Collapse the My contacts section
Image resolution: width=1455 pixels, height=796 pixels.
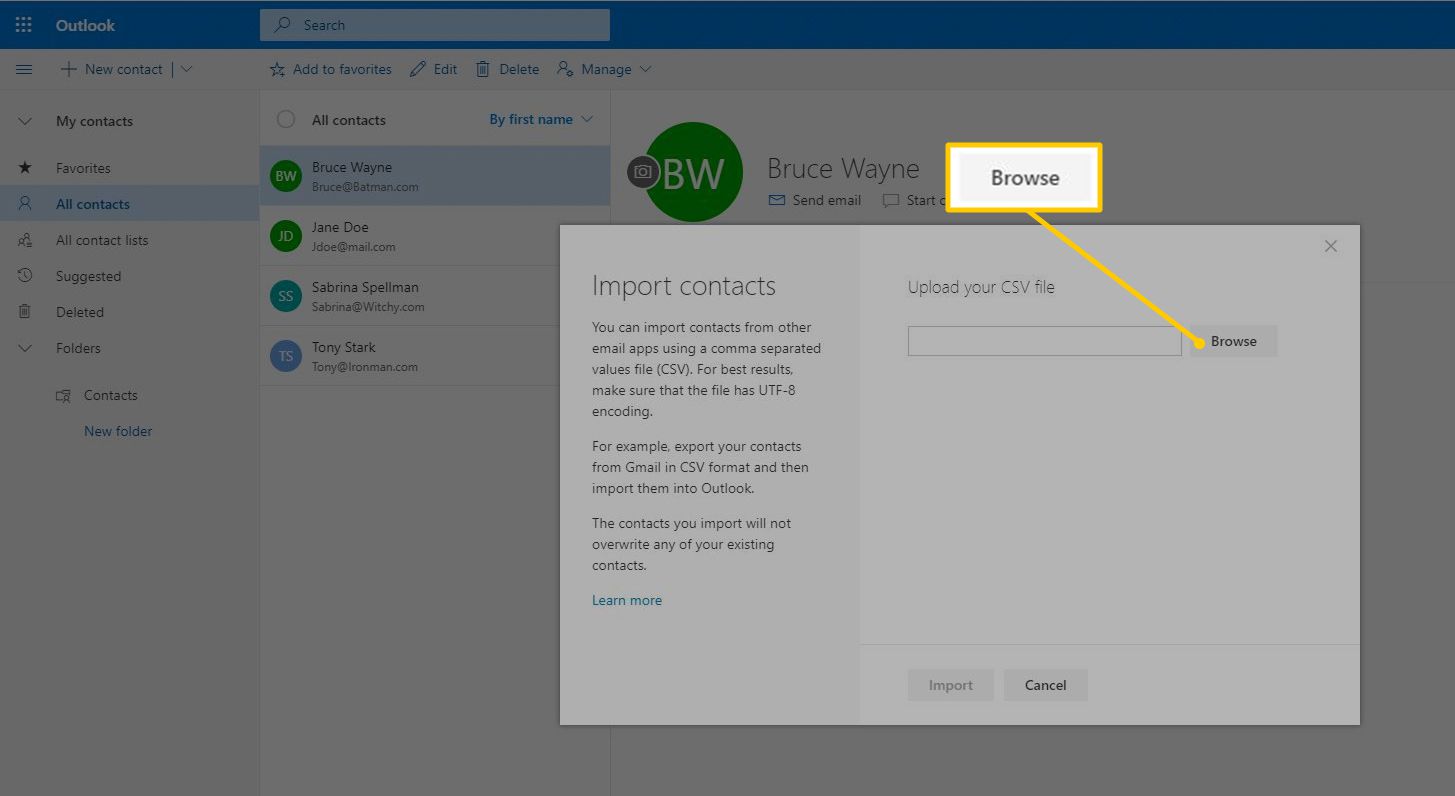pyautogui.click(x=25, y=121)
